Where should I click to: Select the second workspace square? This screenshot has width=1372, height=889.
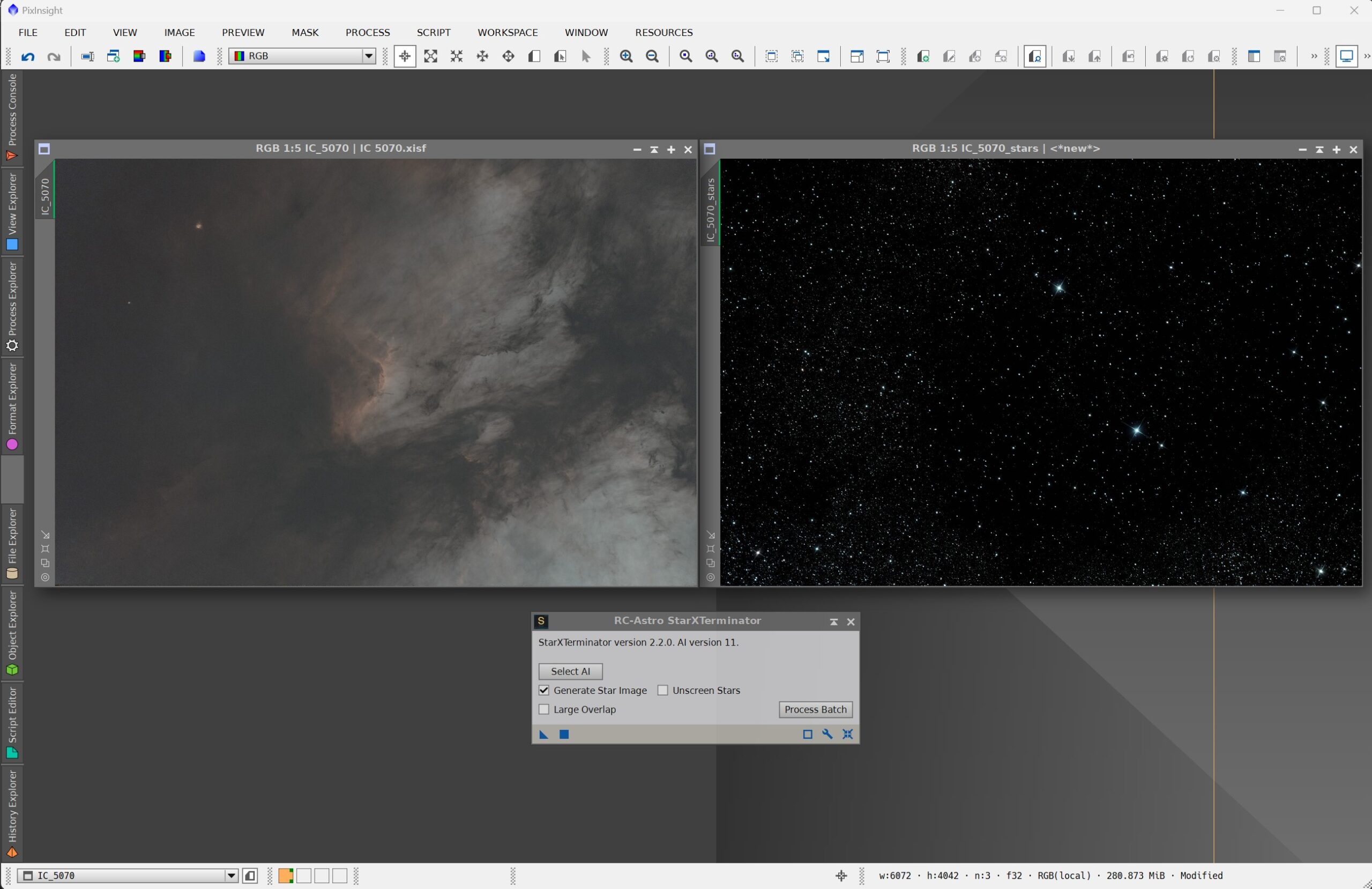point(304,876)
